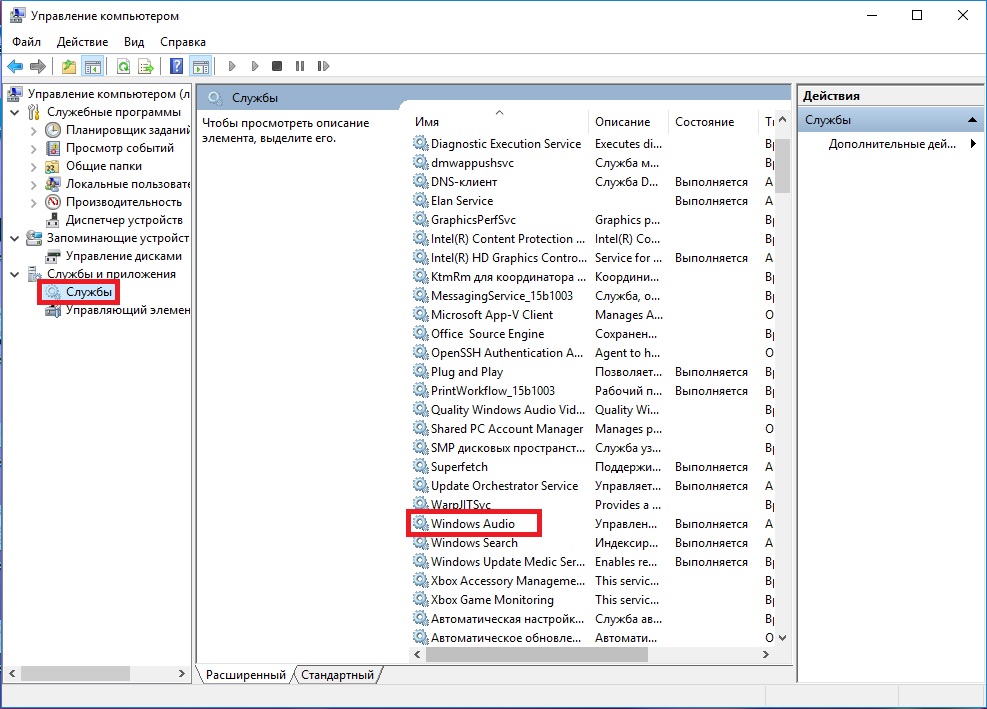Screen dimensions: 987x709
Task: Click the Restart service icon
Action: click(x=323, y=66)
